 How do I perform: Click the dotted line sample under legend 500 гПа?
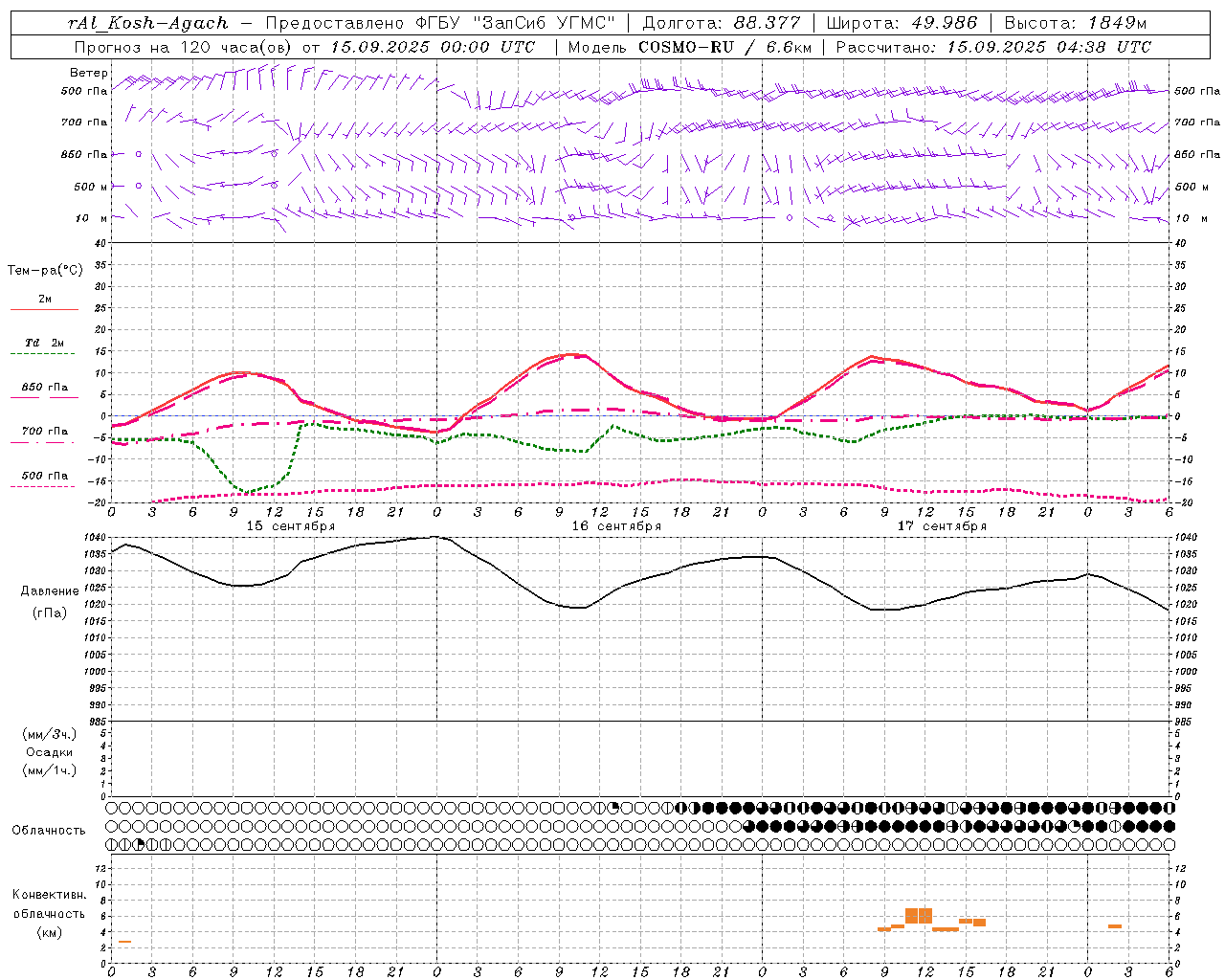[42, 486]
